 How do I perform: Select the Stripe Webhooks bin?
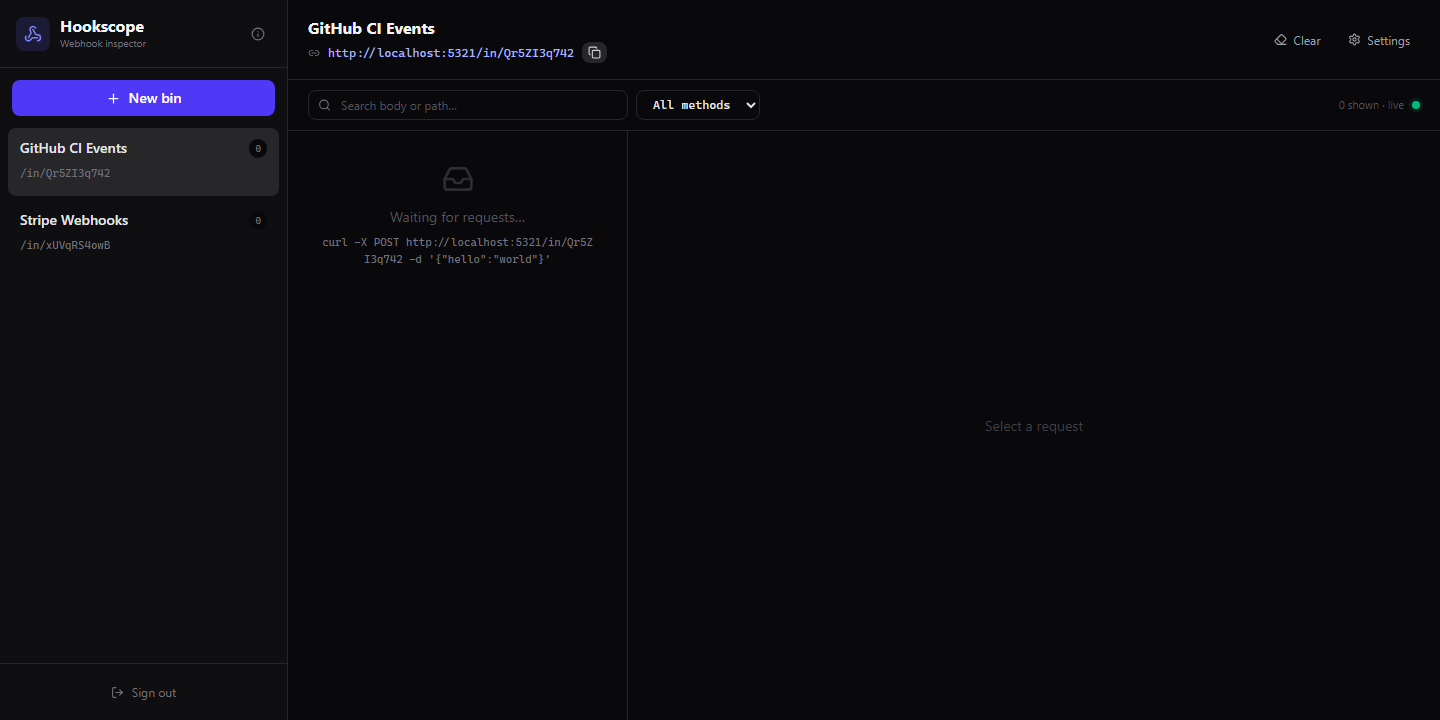click(x=143, y=232)
